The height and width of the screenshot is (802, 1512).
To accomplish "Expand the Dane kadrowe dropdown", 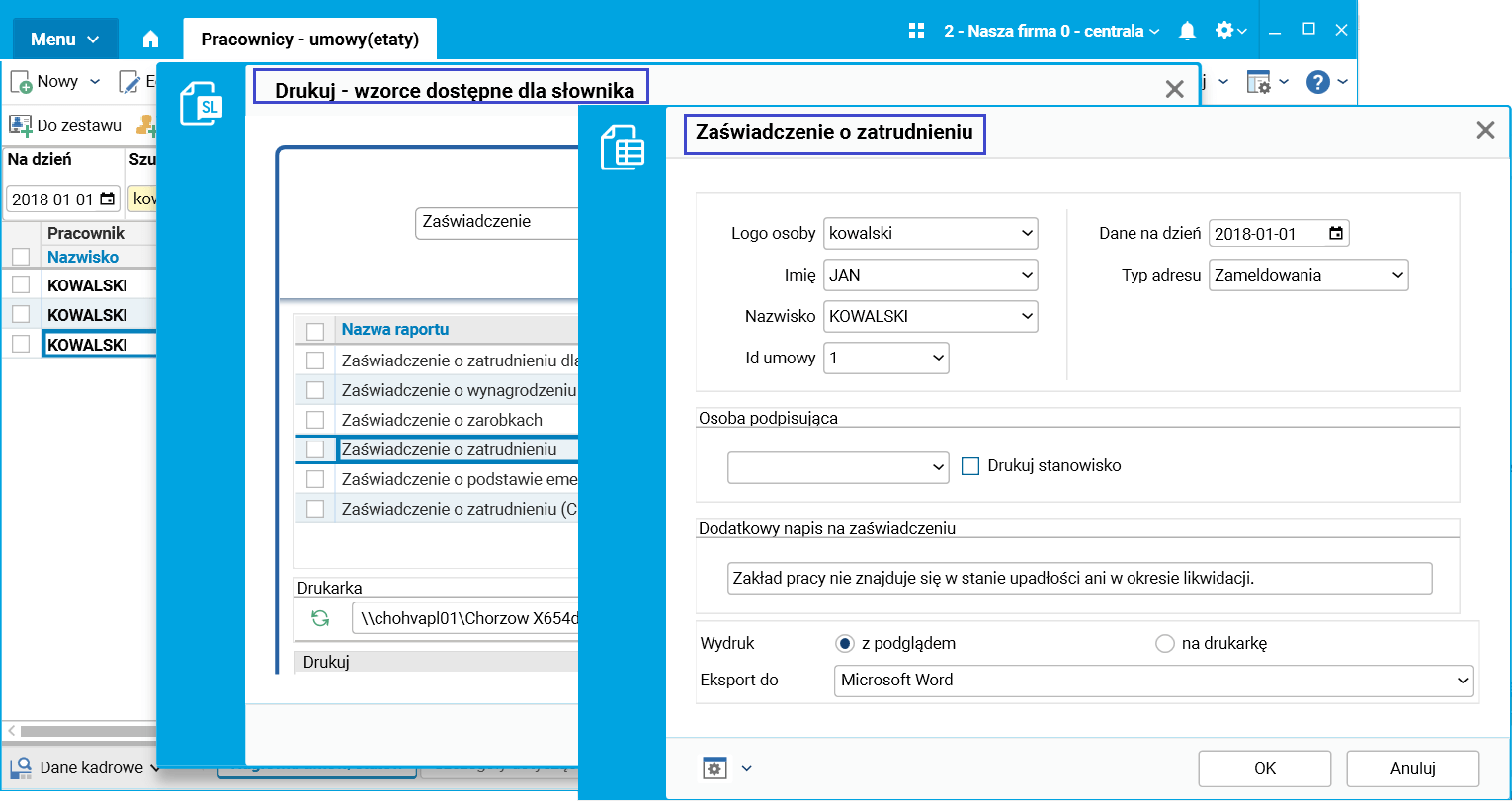I will (155, 768).
